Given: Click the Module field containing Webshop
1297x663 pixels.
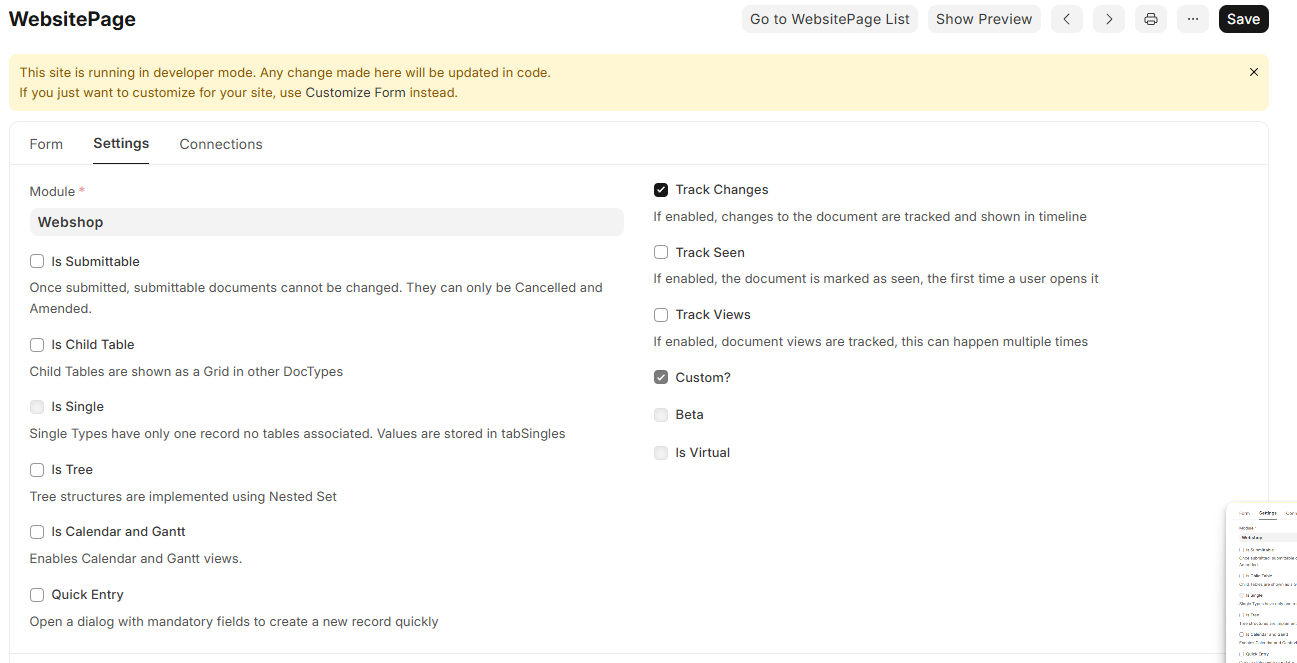Looking at the screenshot, I should coord(327,222).
